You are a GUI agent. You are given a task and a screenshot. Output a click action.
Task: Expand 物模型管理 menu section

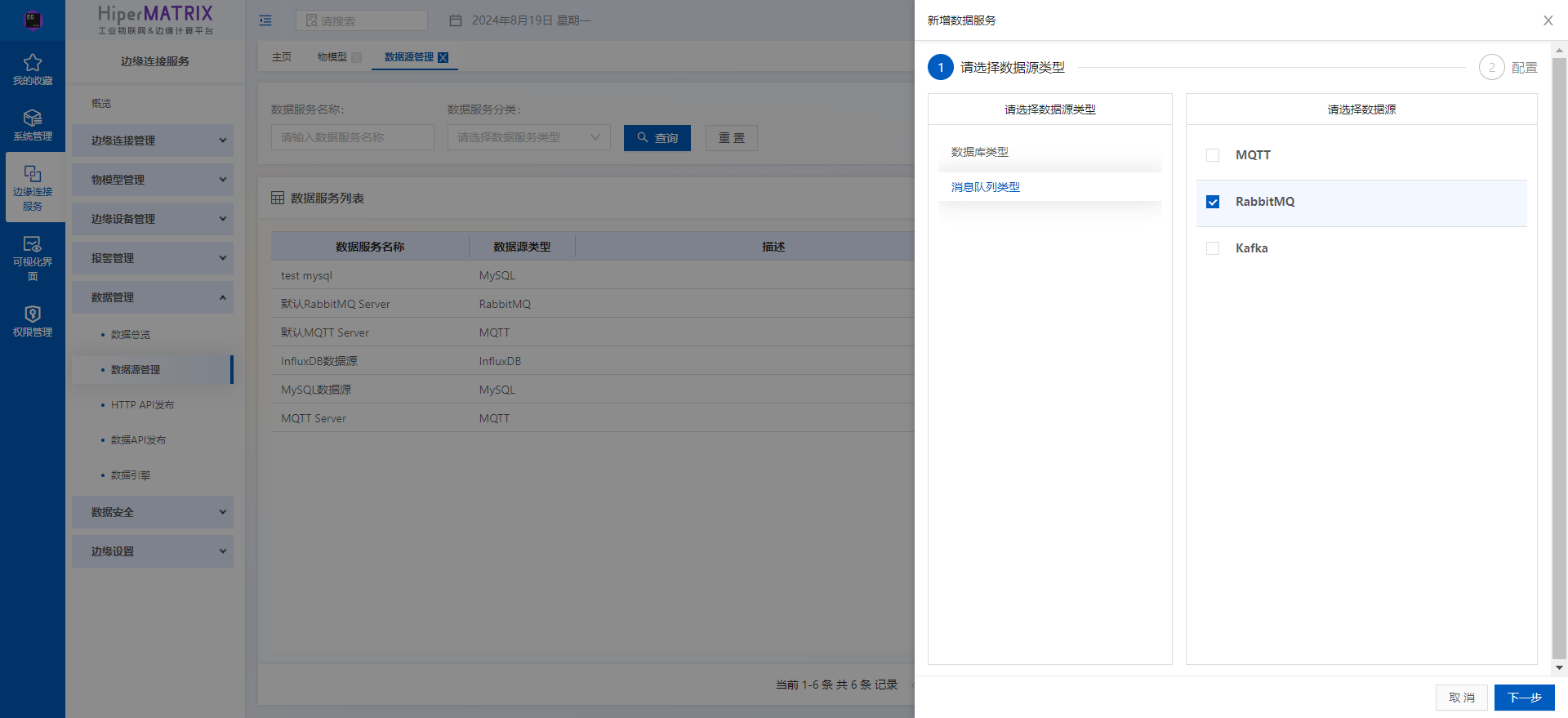tap(153, 180)
